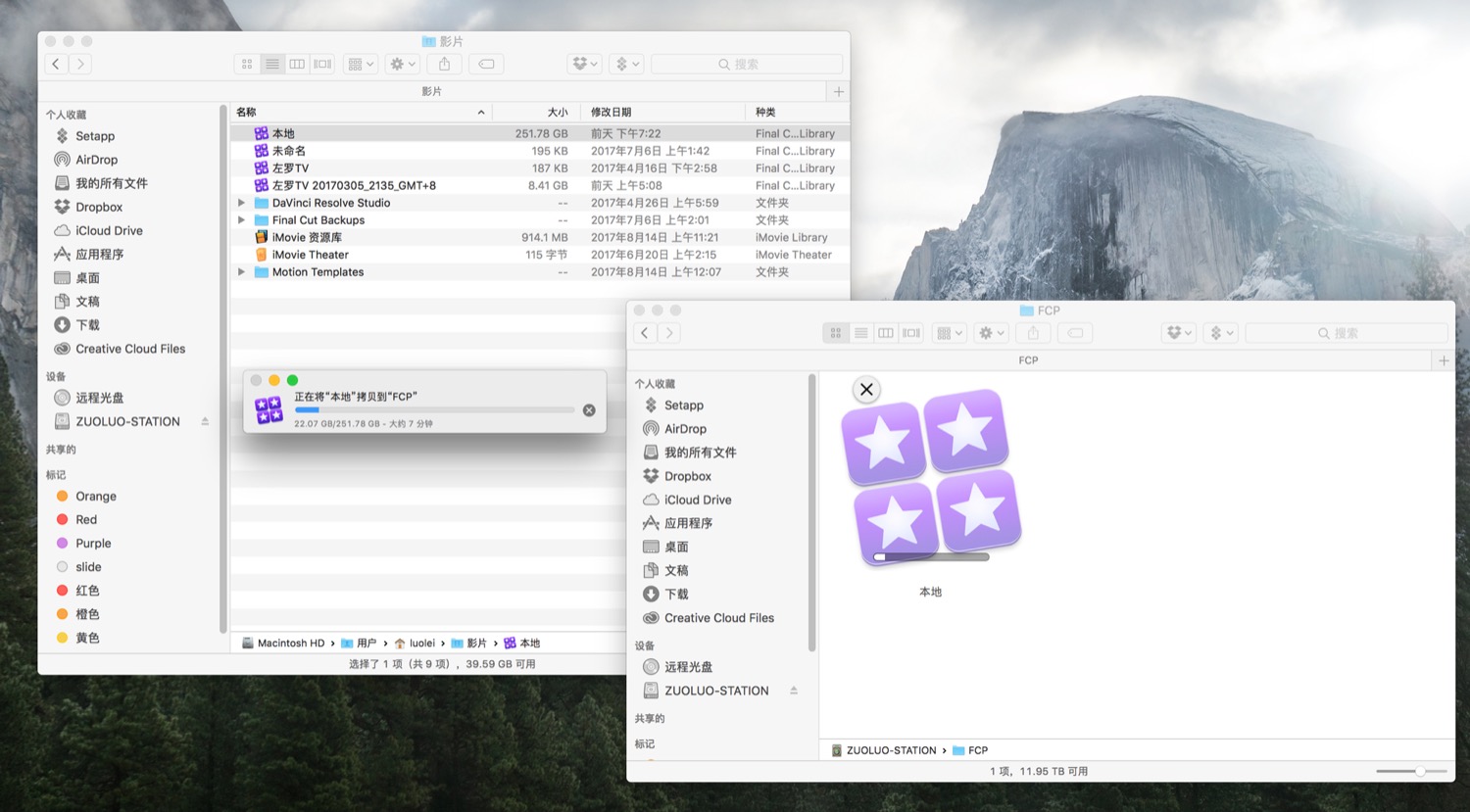
Task: Switch FCP window to list view
Action: pyautogui.click(x=860, y=333)
